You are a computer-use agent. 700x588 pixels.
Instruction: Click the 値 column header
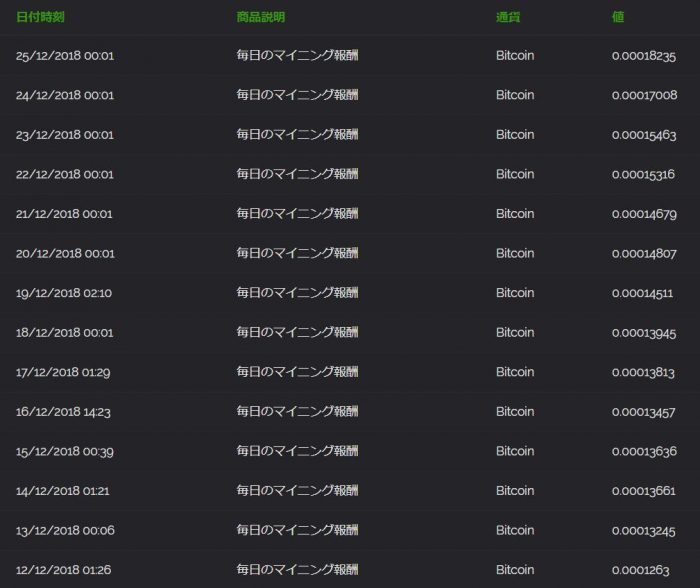618,17
